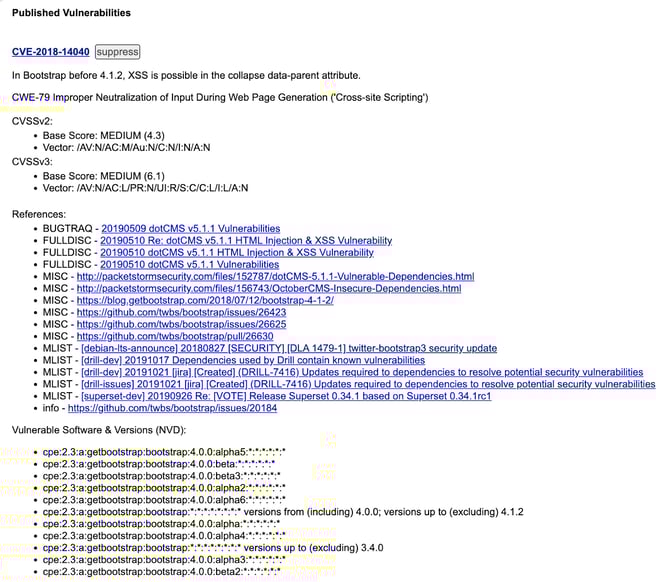
Task: Click cpe bootstrap:4.0.0:alpha3 entry
Action: coord(164,560)
